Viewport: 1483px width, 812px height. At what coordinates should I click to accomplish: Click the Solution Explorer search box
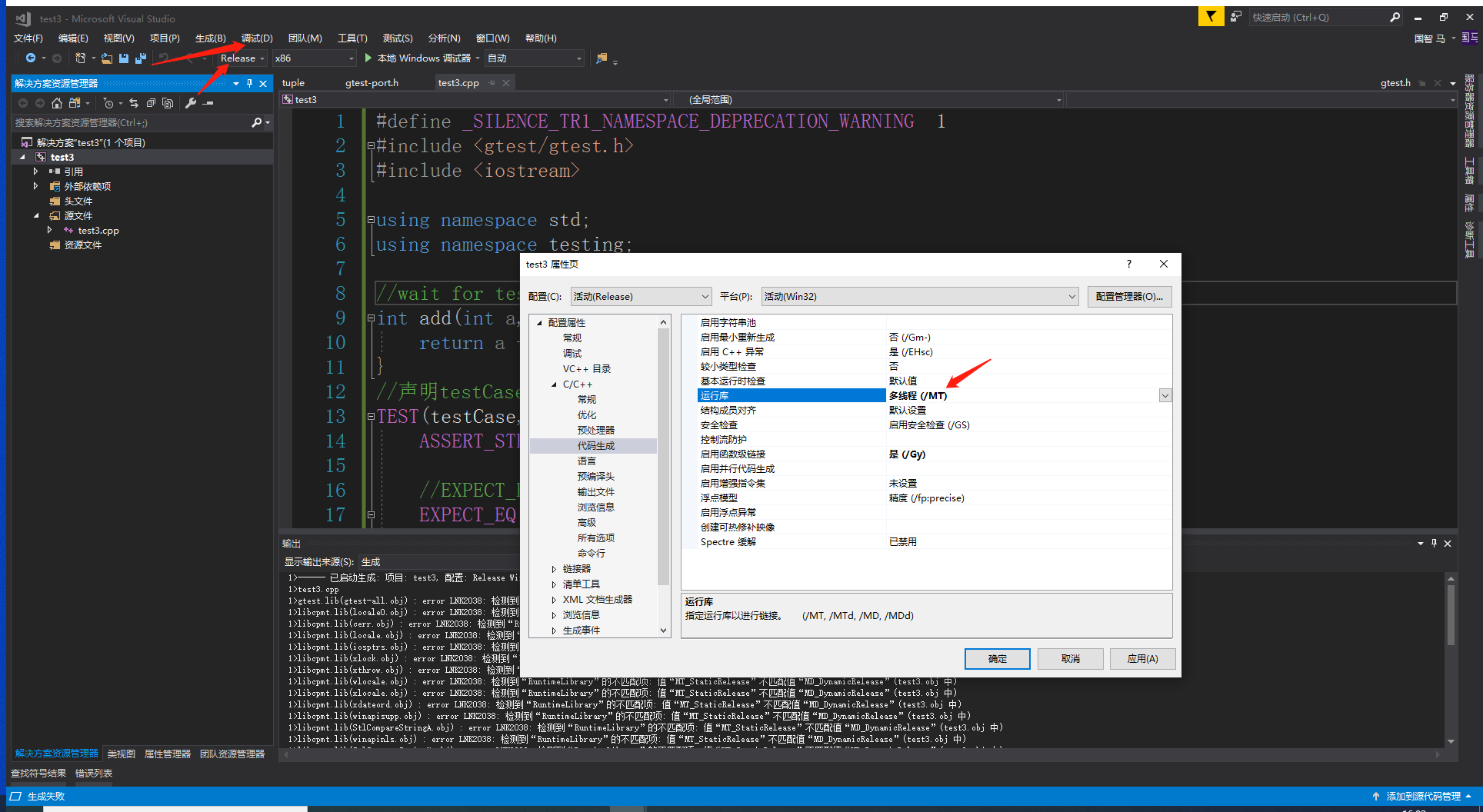point(123,122)
